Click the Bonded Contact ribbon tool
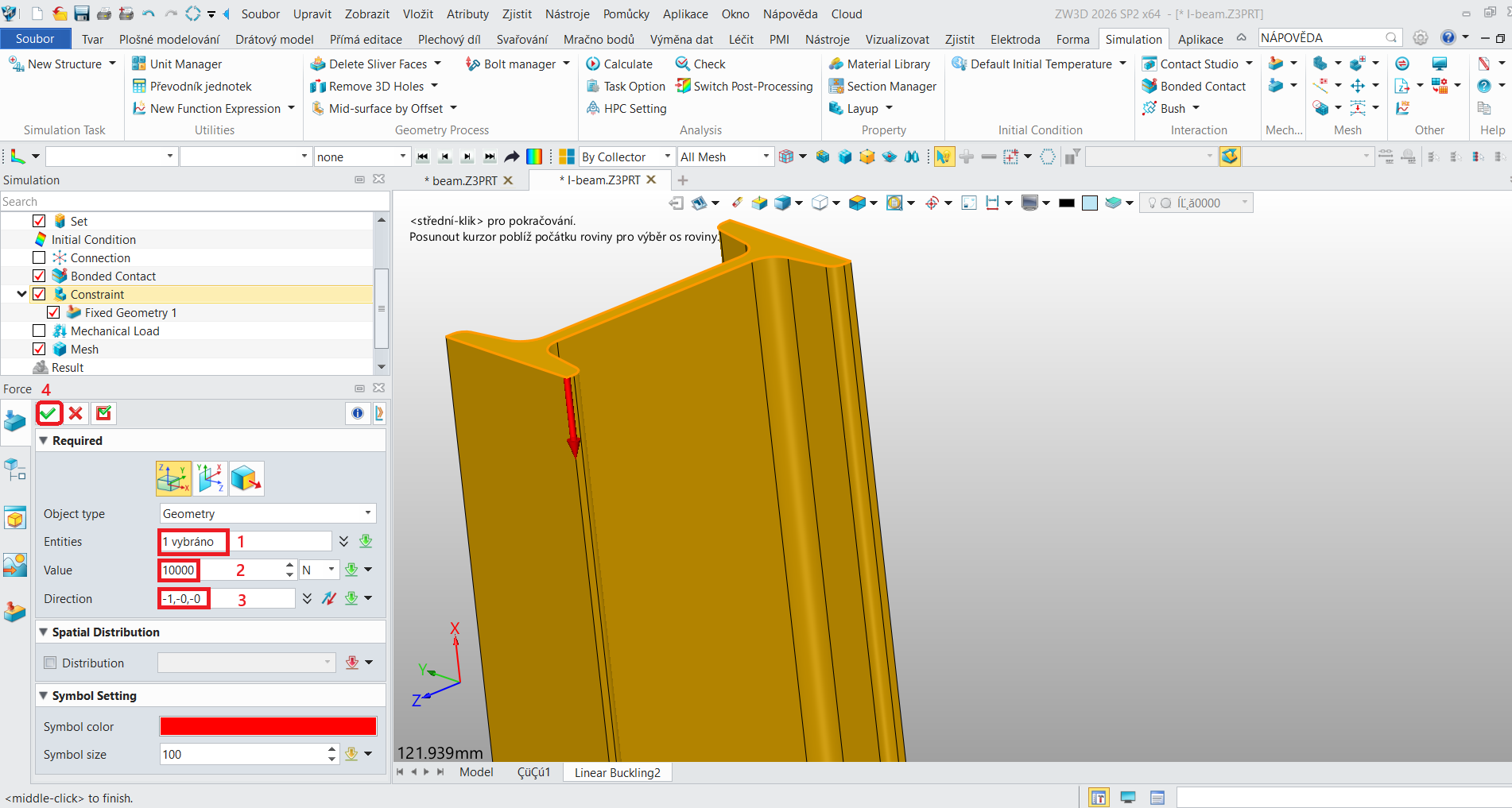The height and width of the screenshot is (808, 1512). pyautogui.click(x=1194, y=86)
